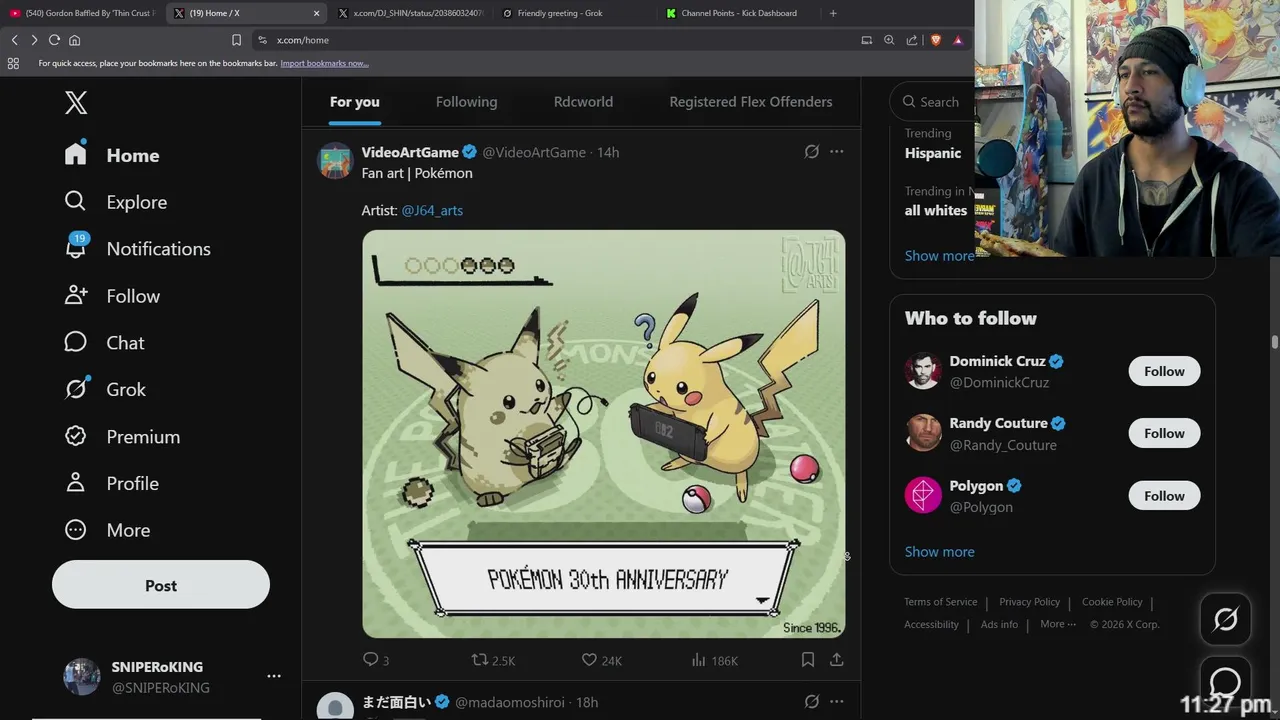Bookmark the VideoArtGame post
1280x720 pixels.
point(808,660)
